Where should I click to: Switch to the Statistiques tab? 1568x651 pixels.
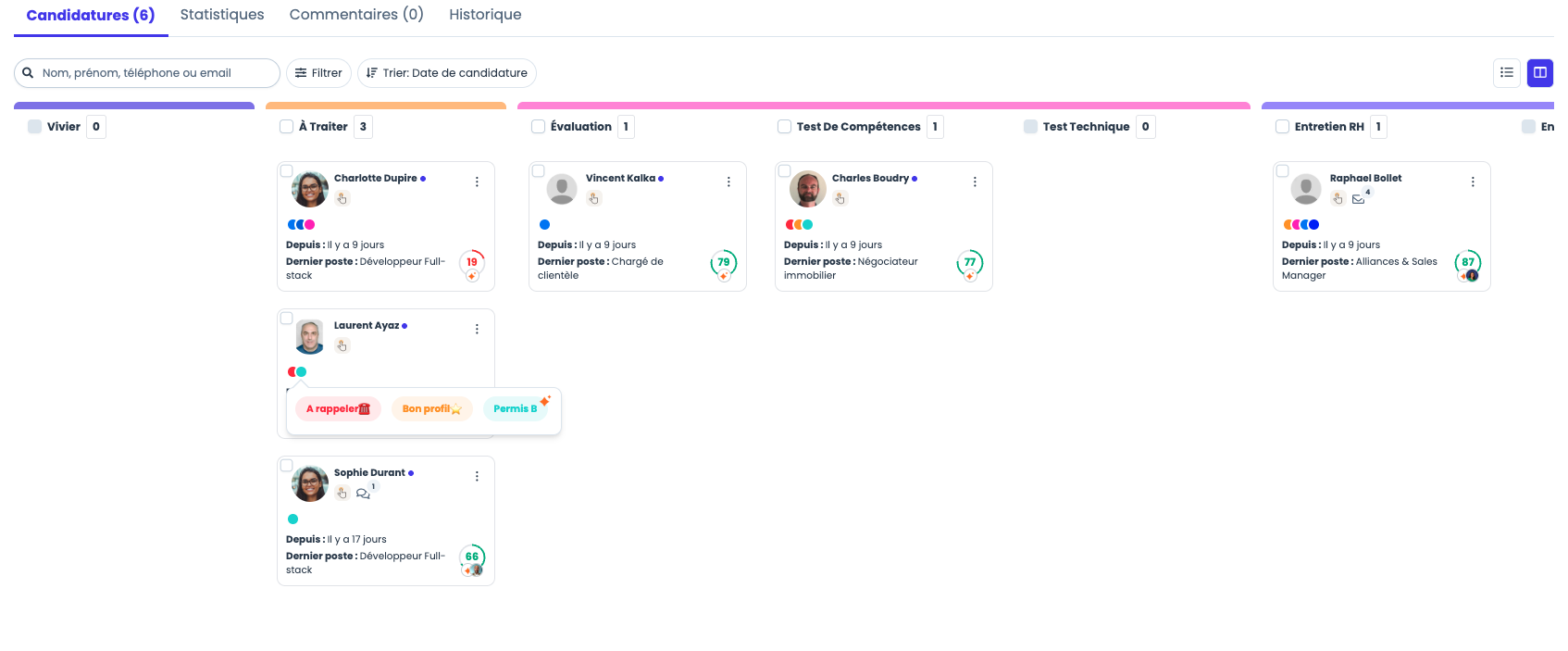click(x=222, y=15)
